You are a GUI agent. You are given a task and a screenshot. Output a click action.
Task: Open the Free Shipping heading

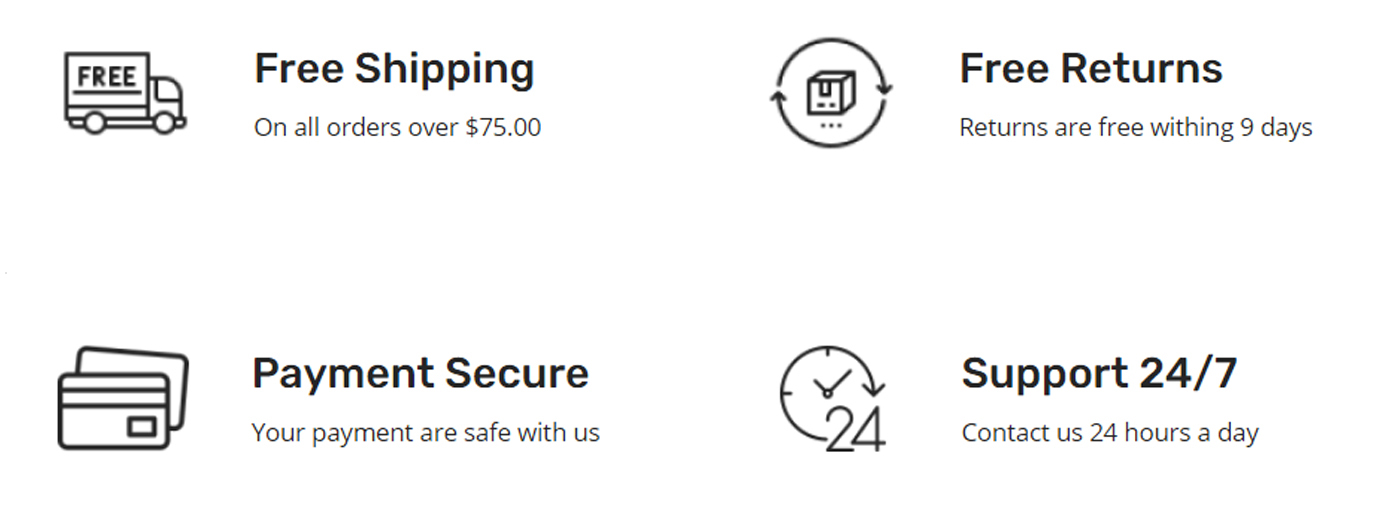pyautogui.click(x=394, y=69)
